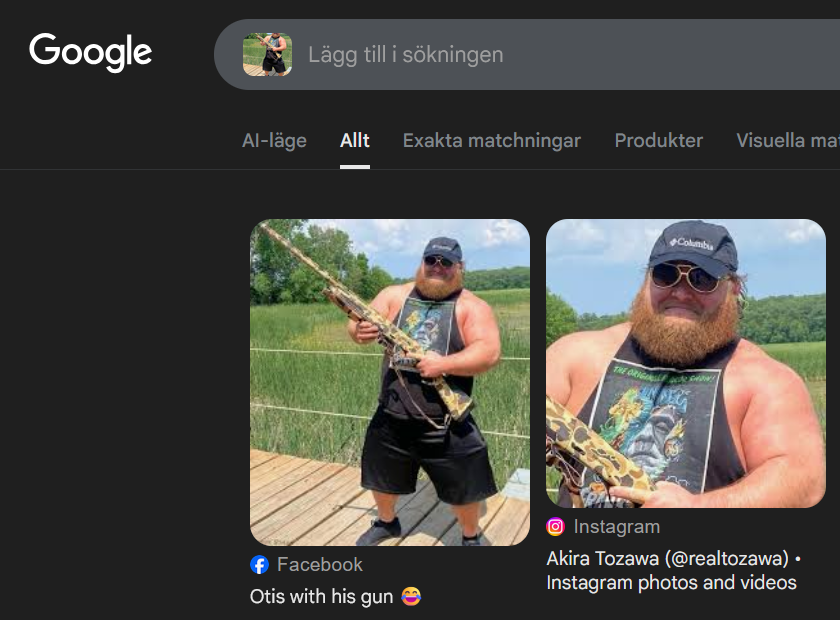The height and width of the screenshot is (620, 840).
Task: Open the Facebook source label link
Action: tap(320, 564)
